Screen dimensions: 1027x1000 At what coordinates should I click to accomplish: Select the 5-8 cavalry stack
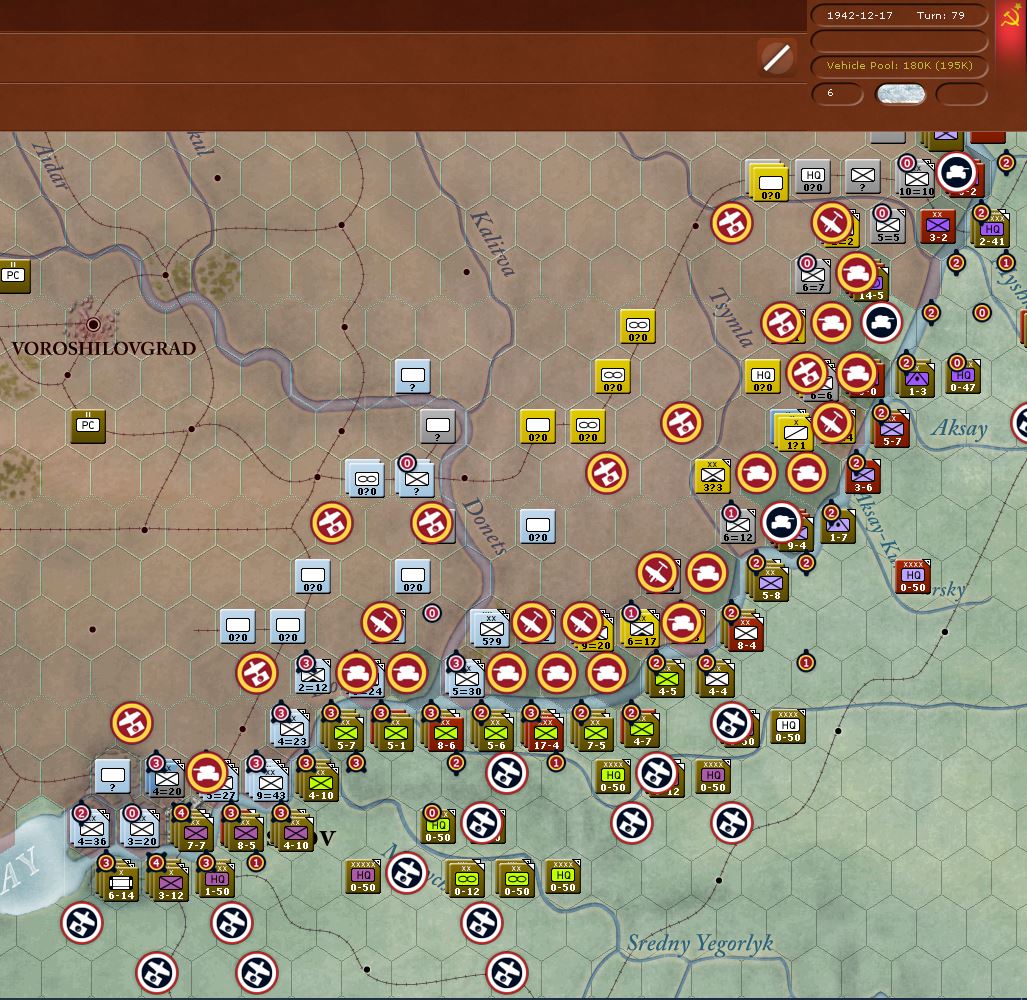pos(770,583)
